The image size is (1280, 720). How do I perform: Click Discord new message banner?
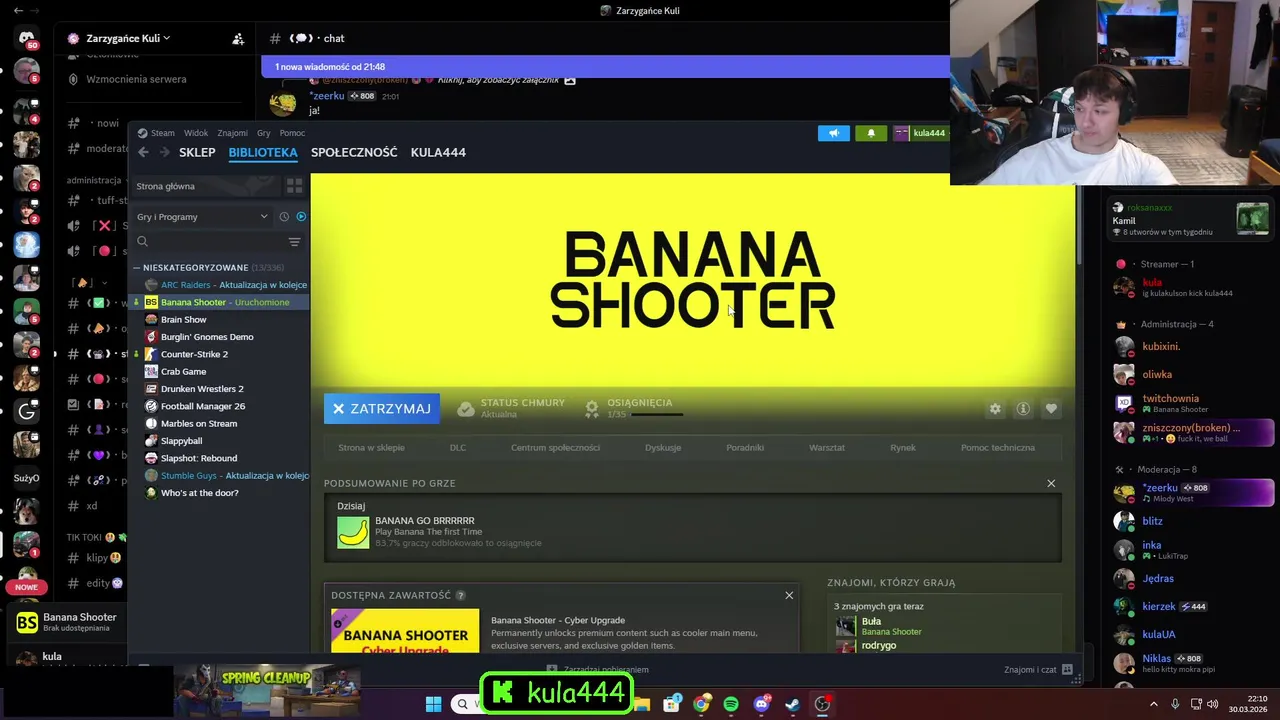tap(605, 67)
